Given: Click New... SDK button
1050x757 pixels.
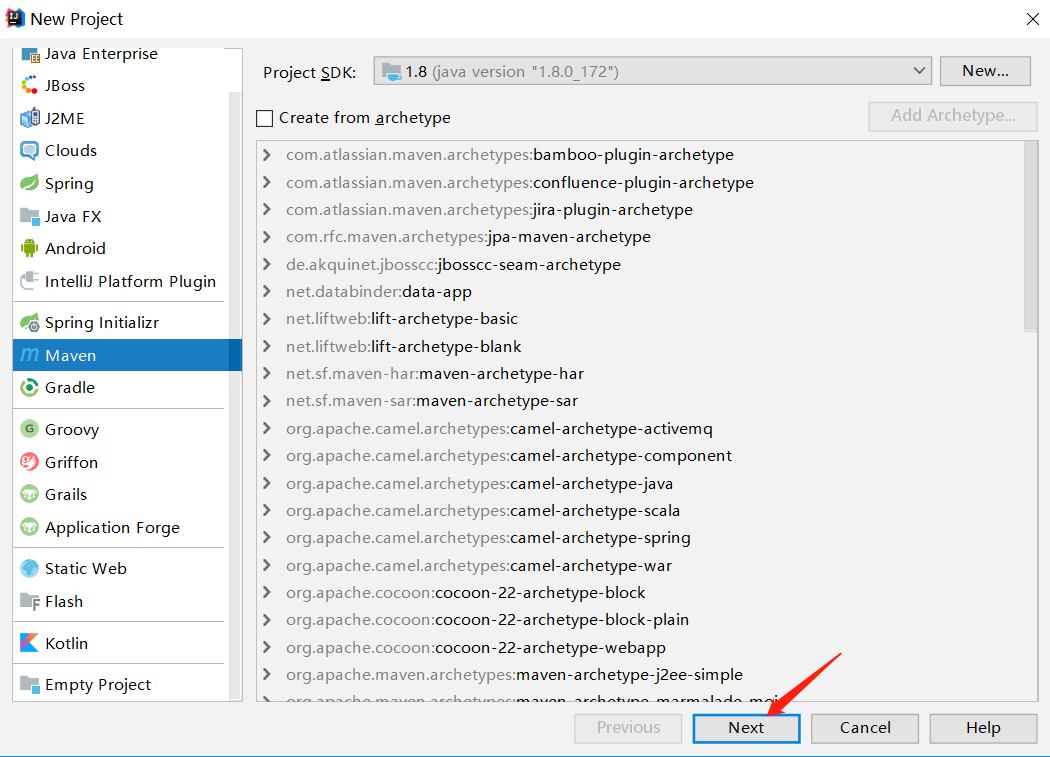Looking at the screenshot, I should [985, 71].
